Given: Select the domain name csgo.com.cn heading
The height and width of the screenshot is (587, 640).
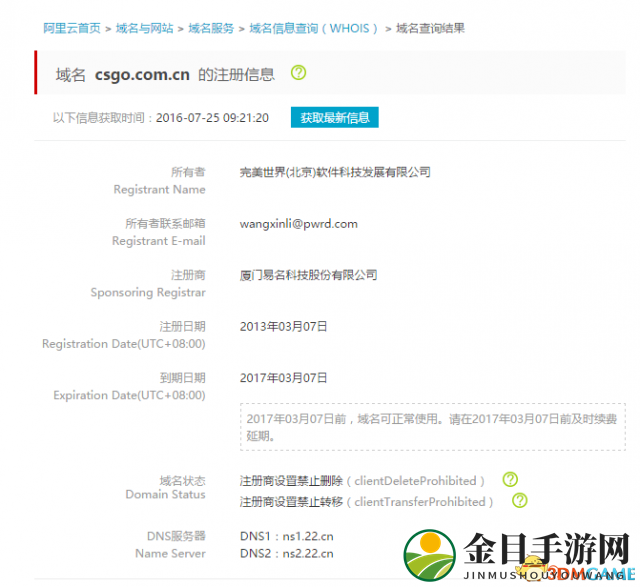Looking at the screenshot, I should pos(142,75).
